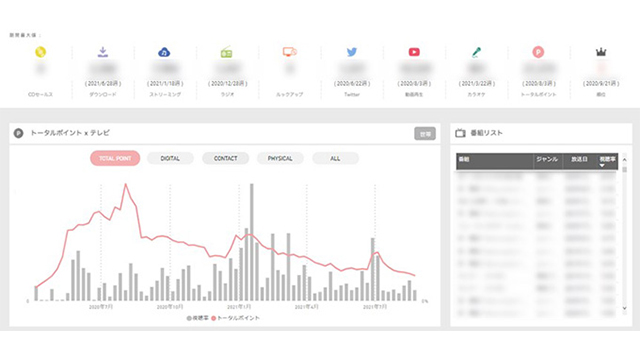
Task: Switch the chart to DIGITAL
Action: pos(170,158)
